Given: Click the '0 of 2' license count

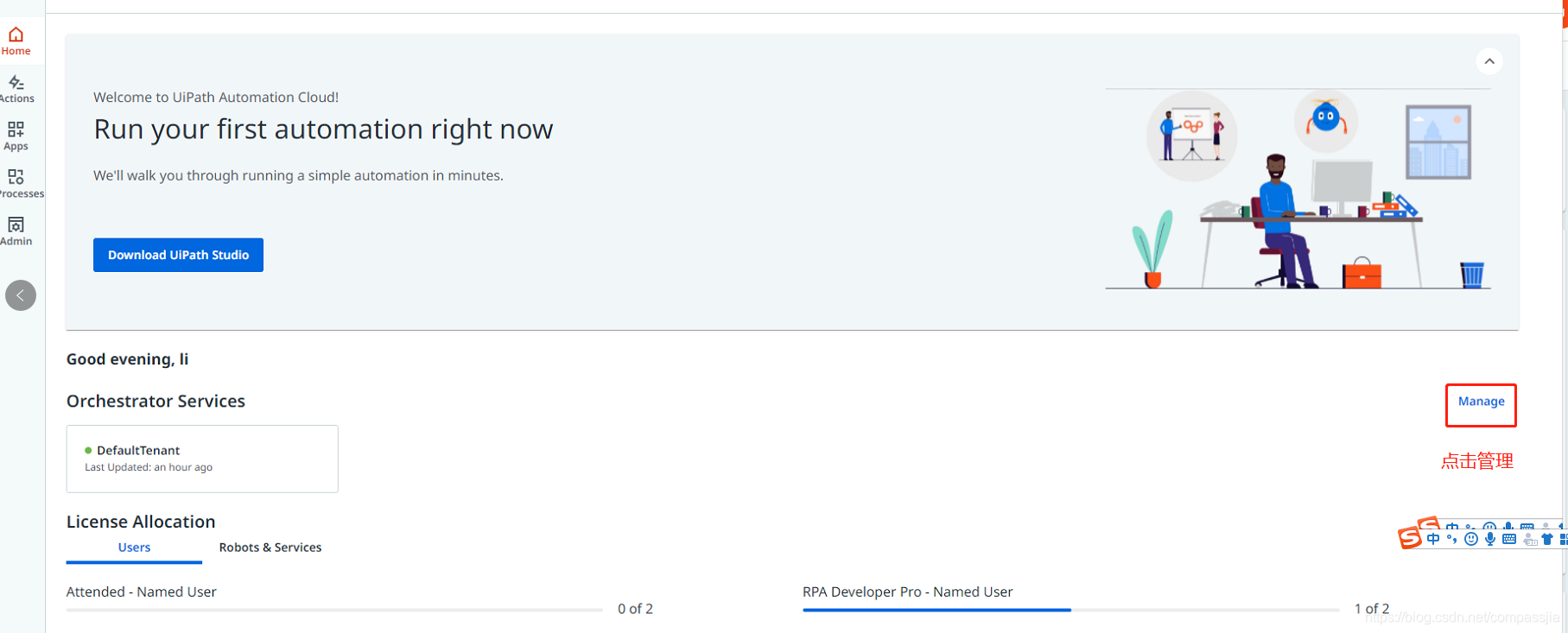Looking at the screenshot, I should click(635, 609).
